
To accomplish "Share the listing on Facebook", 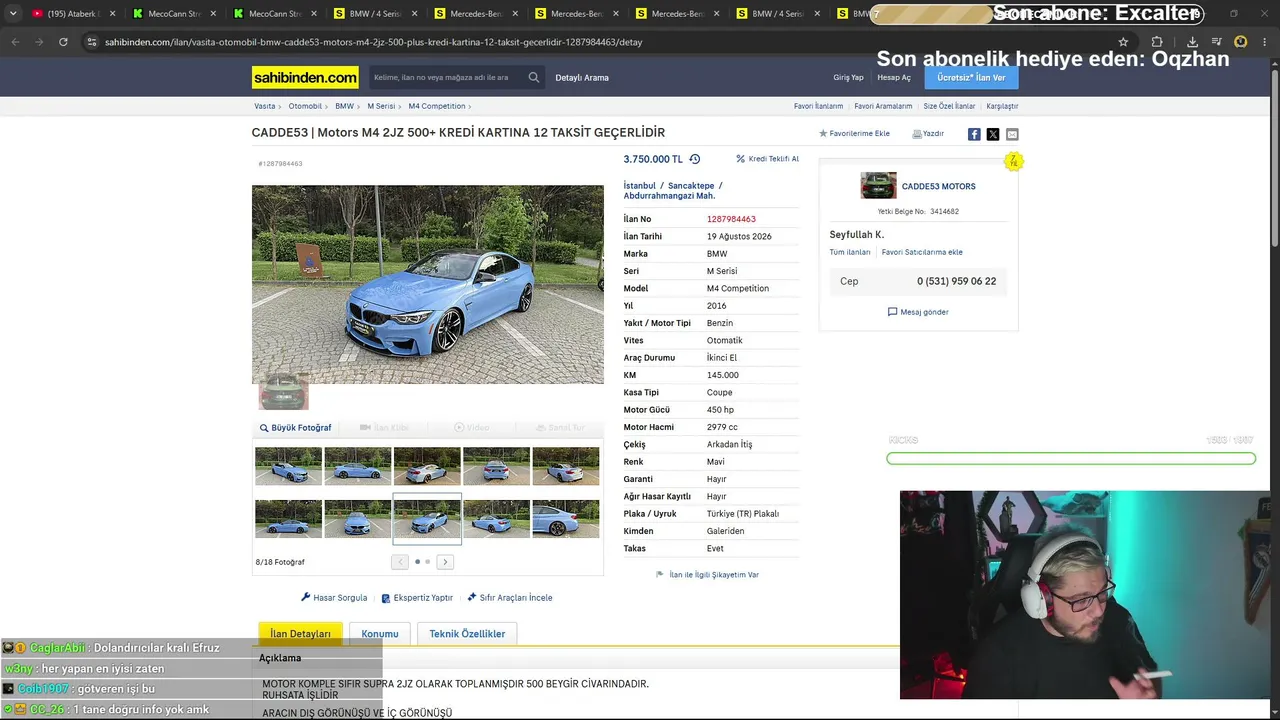I will [x=974, y=134].
